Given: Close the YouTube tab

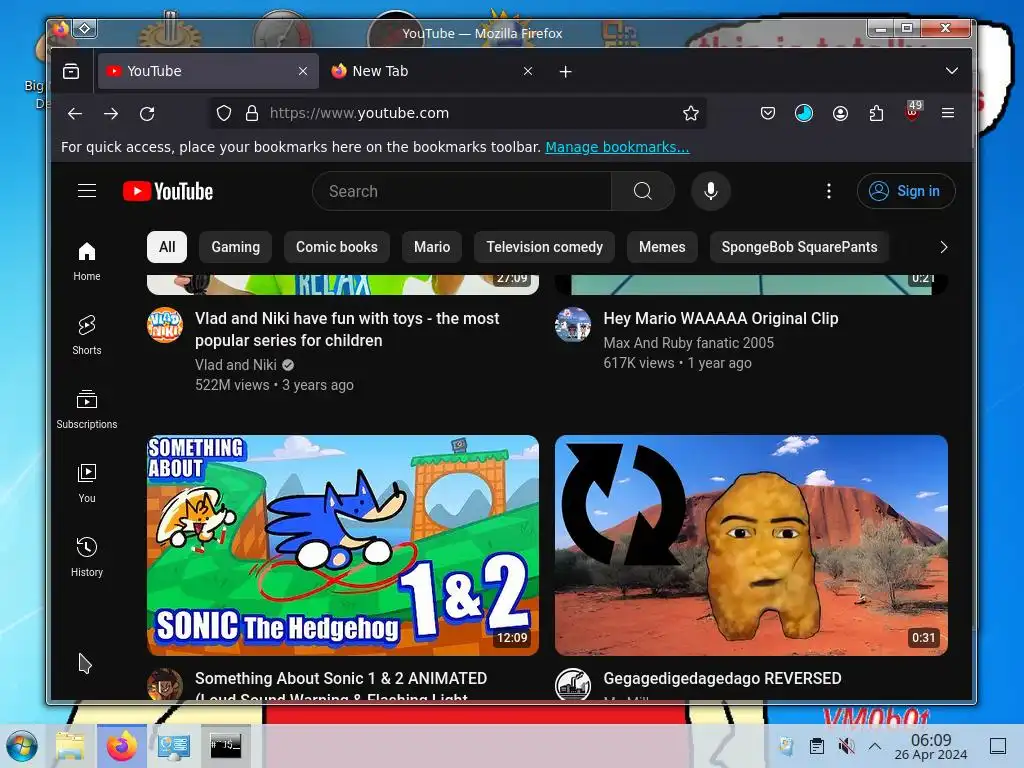Looking at the screenshot, I should 302,71.
